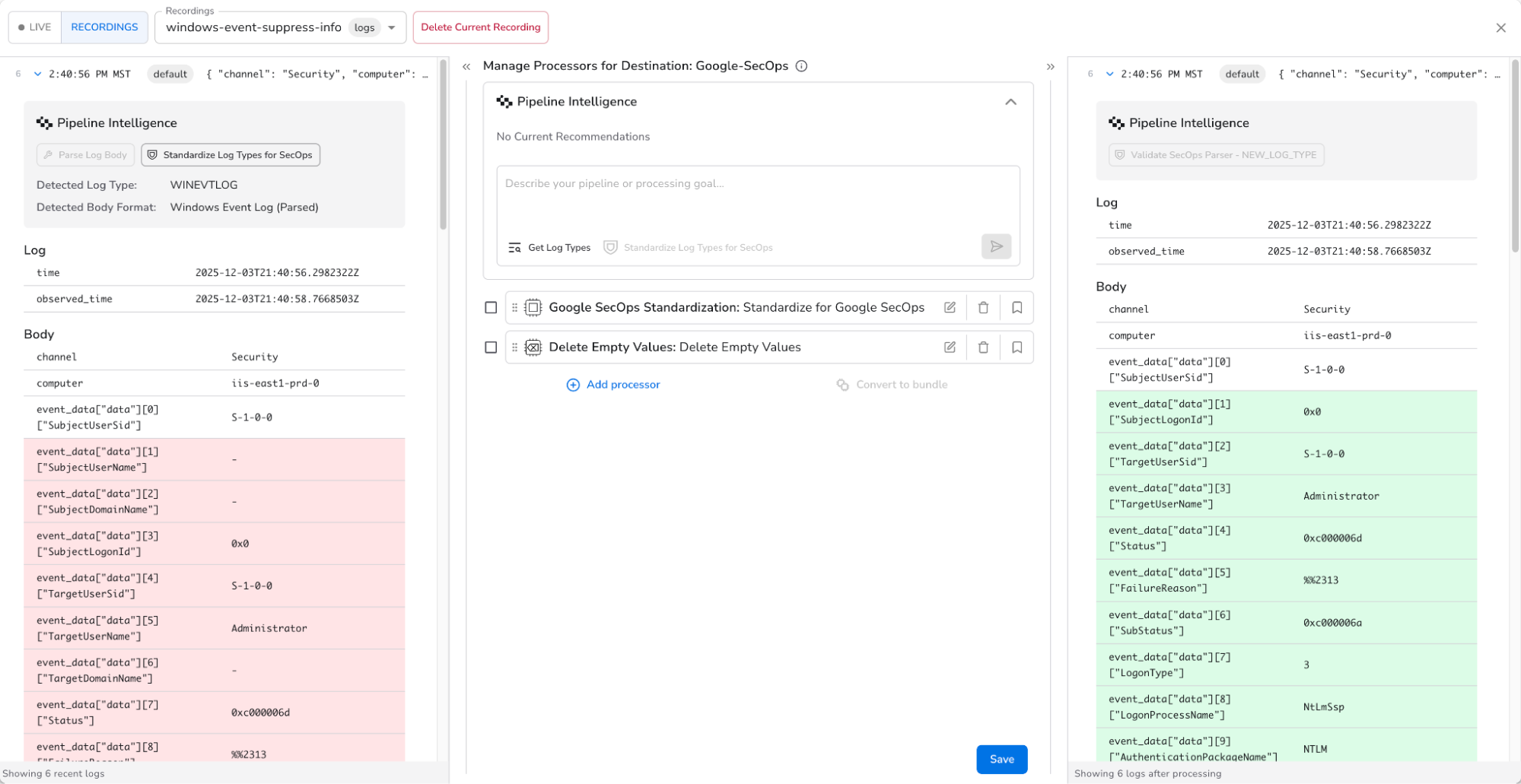
Task: Bookmark the Google SecOps Standardization processor
Action: pyautogui.click(x=1017, y=307)
